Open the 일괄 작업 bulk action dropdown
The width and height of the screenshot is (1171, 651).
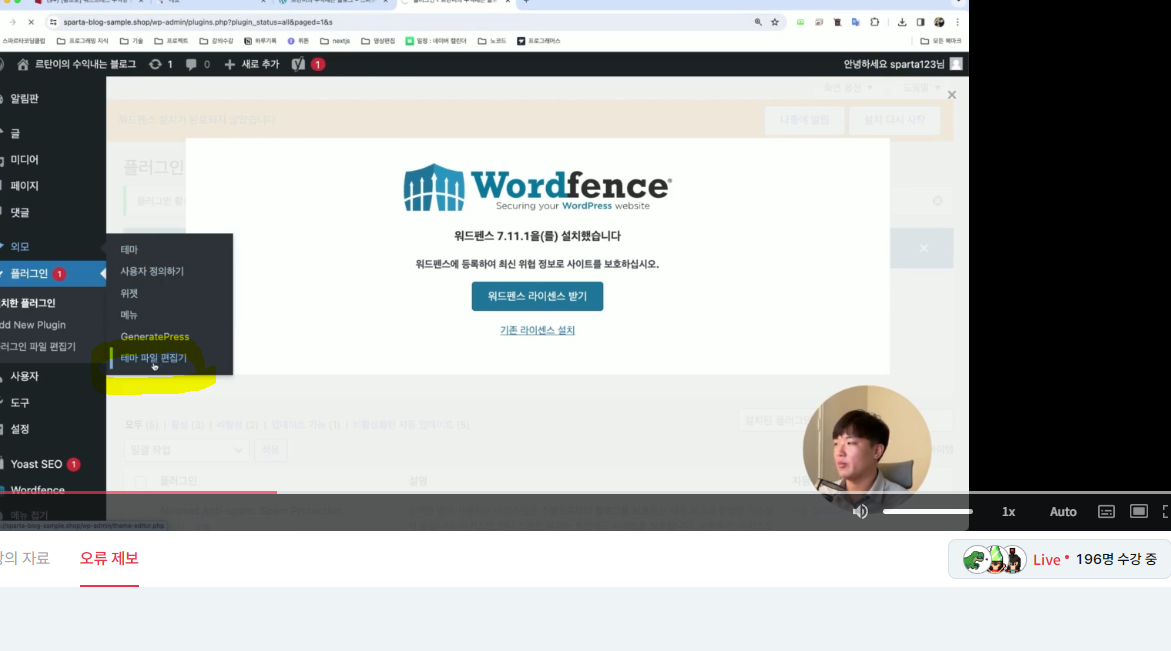point(186,450)
